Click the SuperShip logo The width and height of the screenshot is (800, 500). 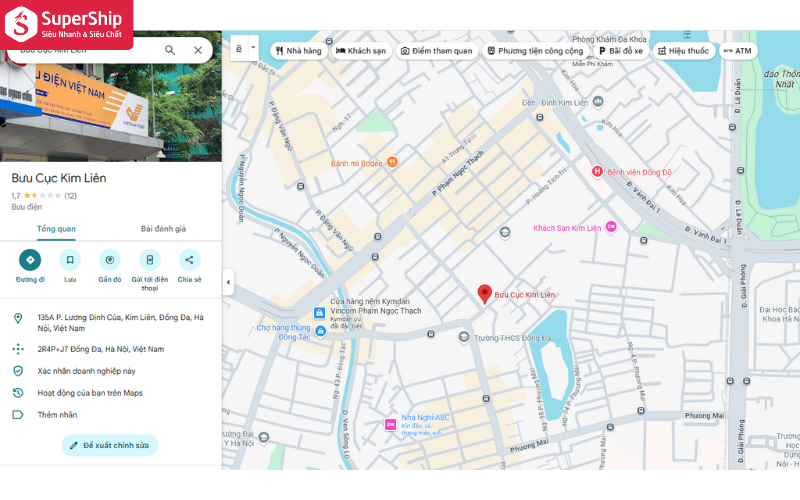[x=66, y=24]
